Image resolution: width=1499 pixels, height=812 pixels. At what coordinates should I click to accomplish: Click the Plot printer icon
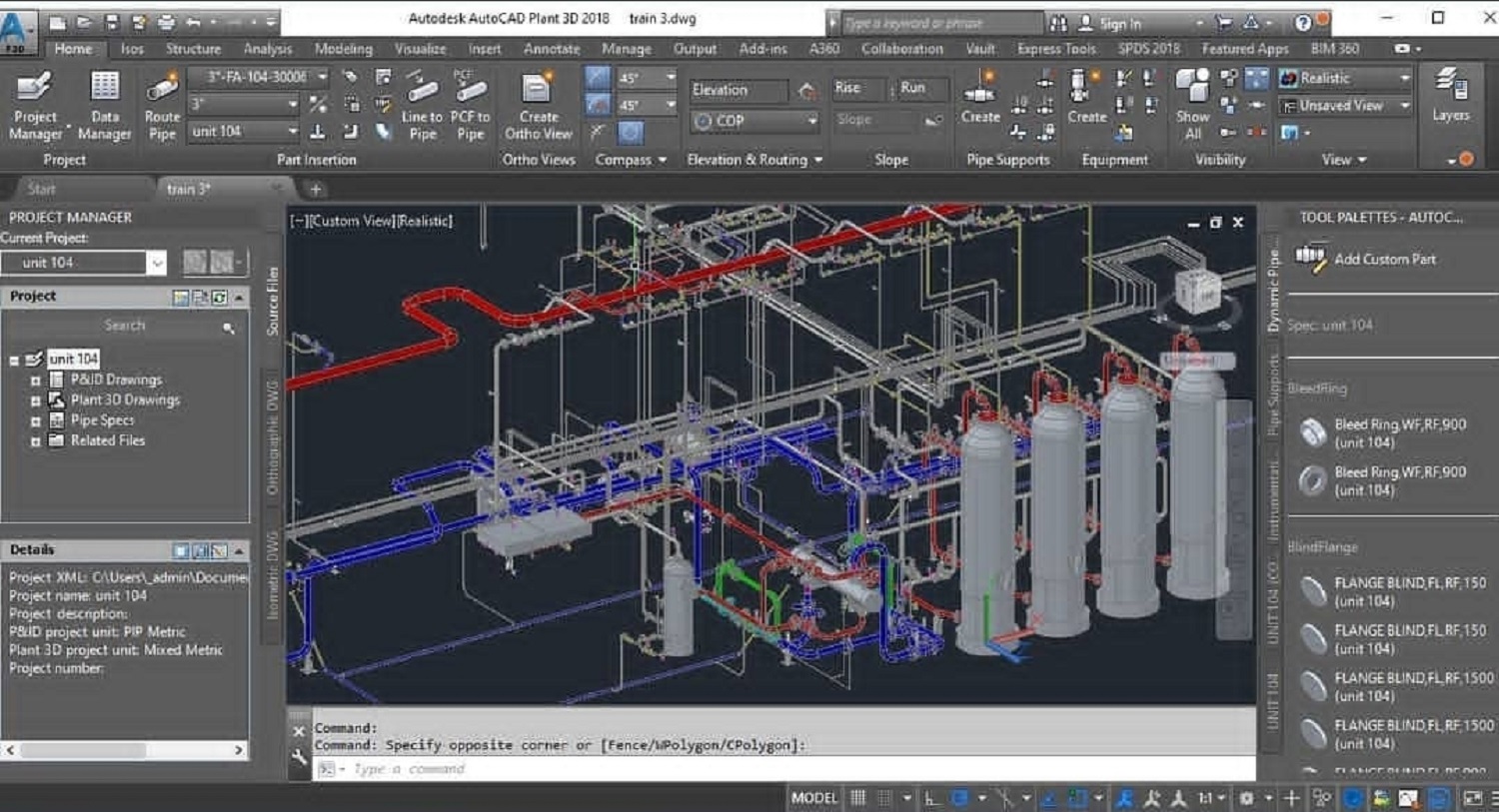166,22
